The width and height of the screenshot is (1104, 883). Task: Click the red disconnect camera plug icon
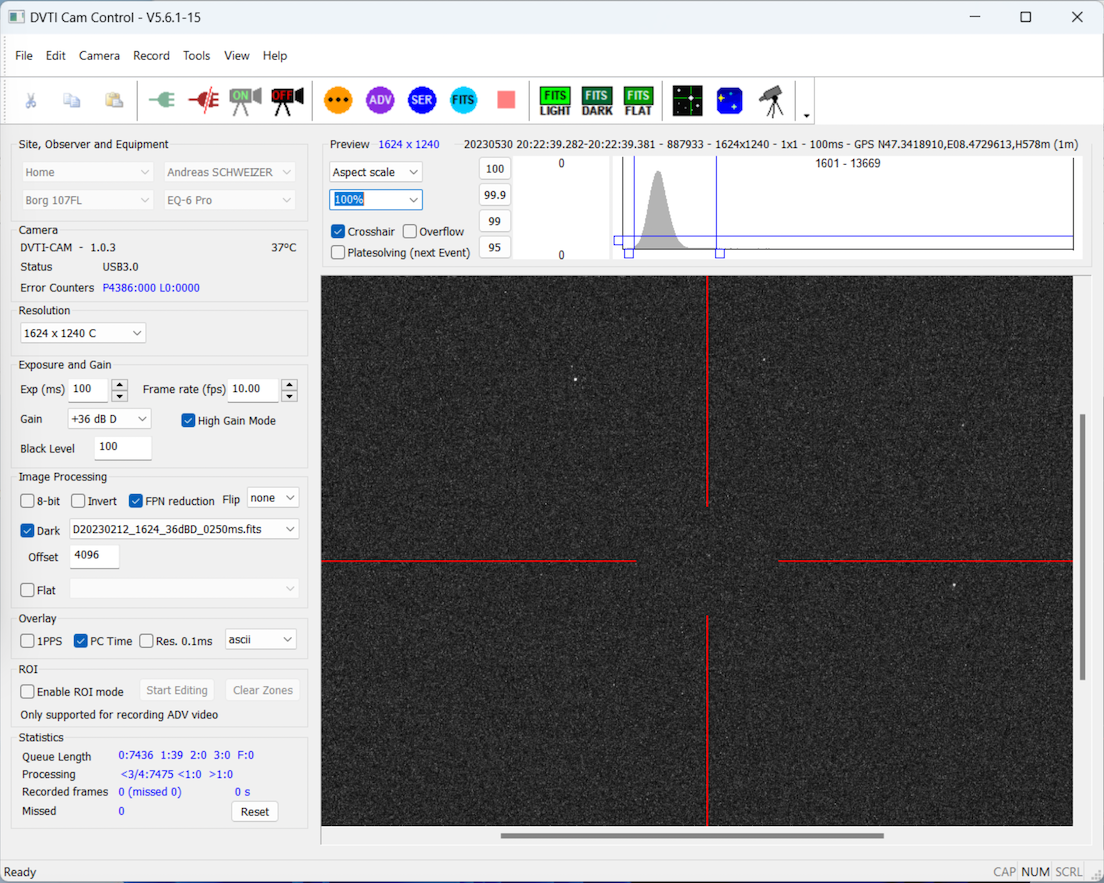click(203, 100)
